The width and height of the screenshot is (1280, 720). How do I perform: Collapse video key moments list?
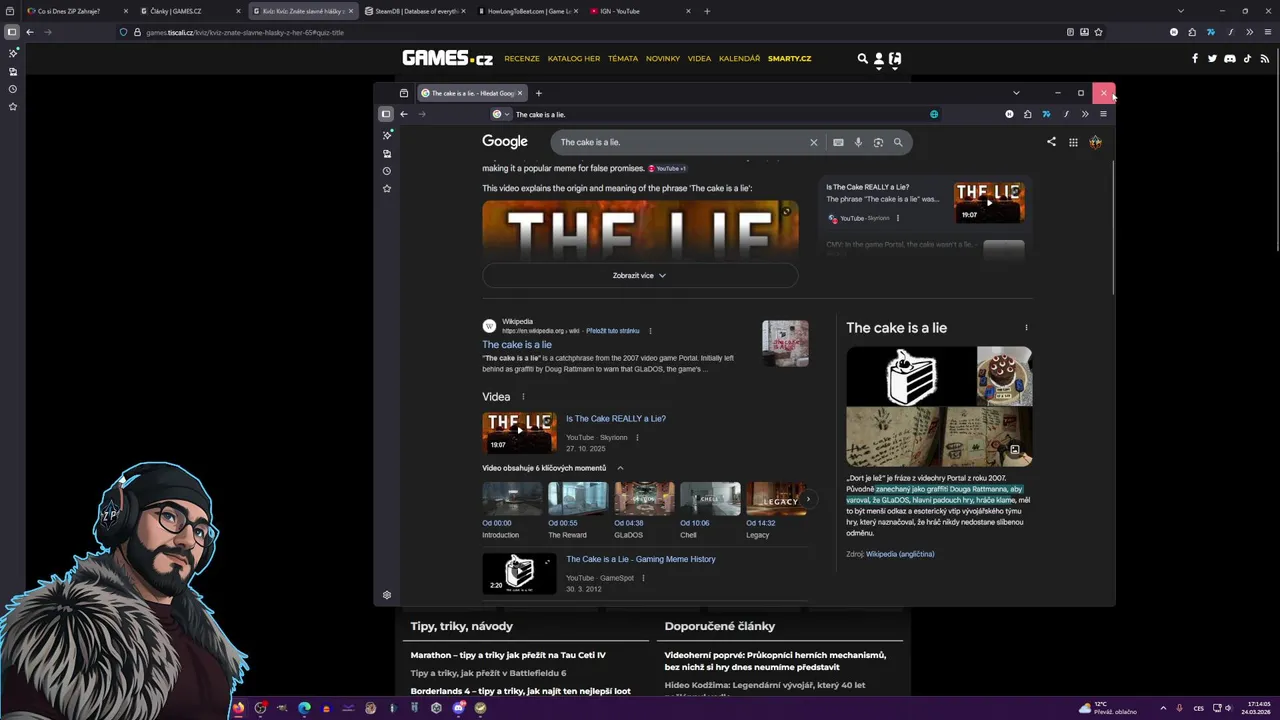click(x=620, y=468)
